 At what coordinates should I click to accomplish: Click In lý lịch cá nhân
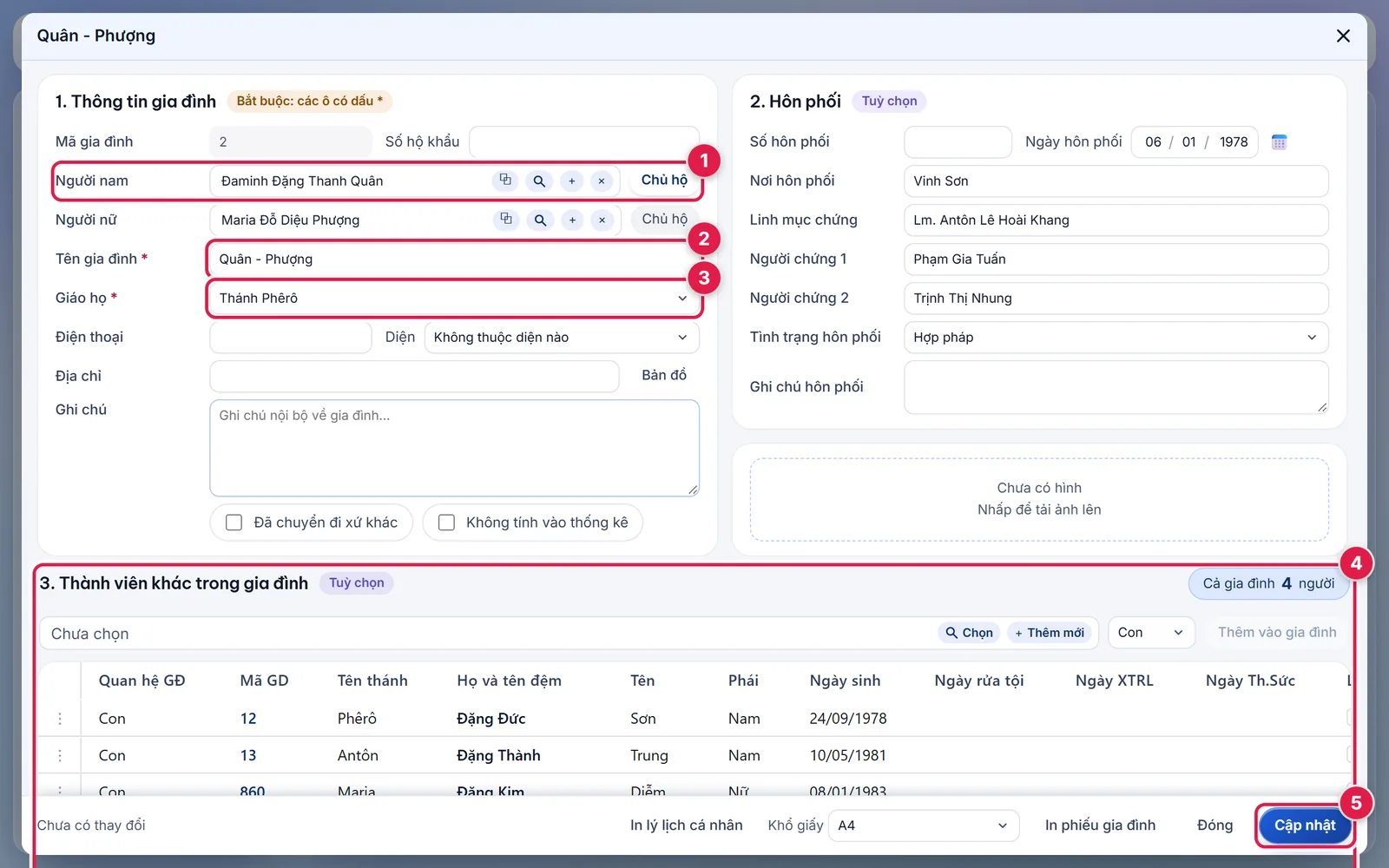[686, 825]
